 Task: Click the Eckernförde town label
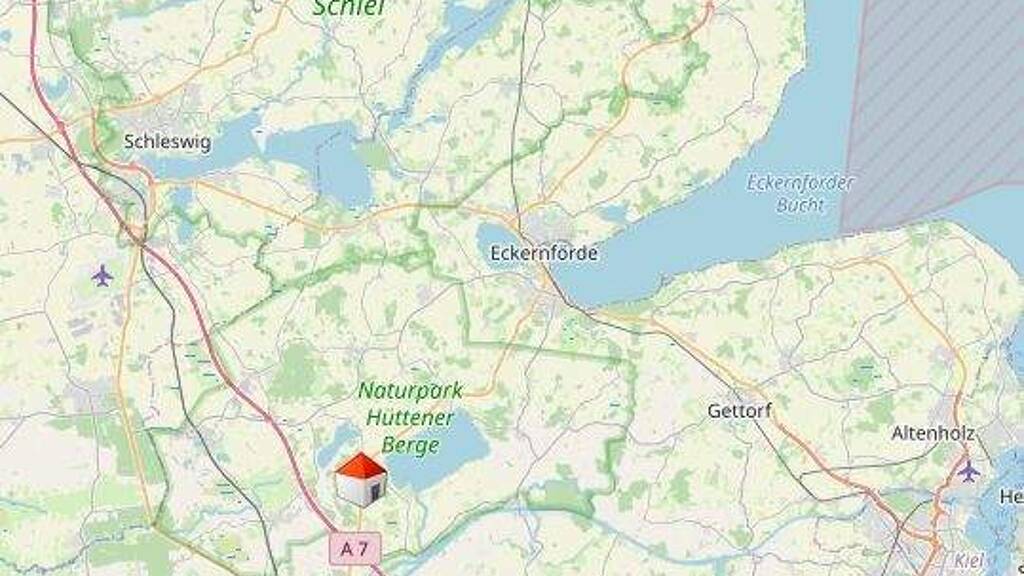click(x=544, y=253)
